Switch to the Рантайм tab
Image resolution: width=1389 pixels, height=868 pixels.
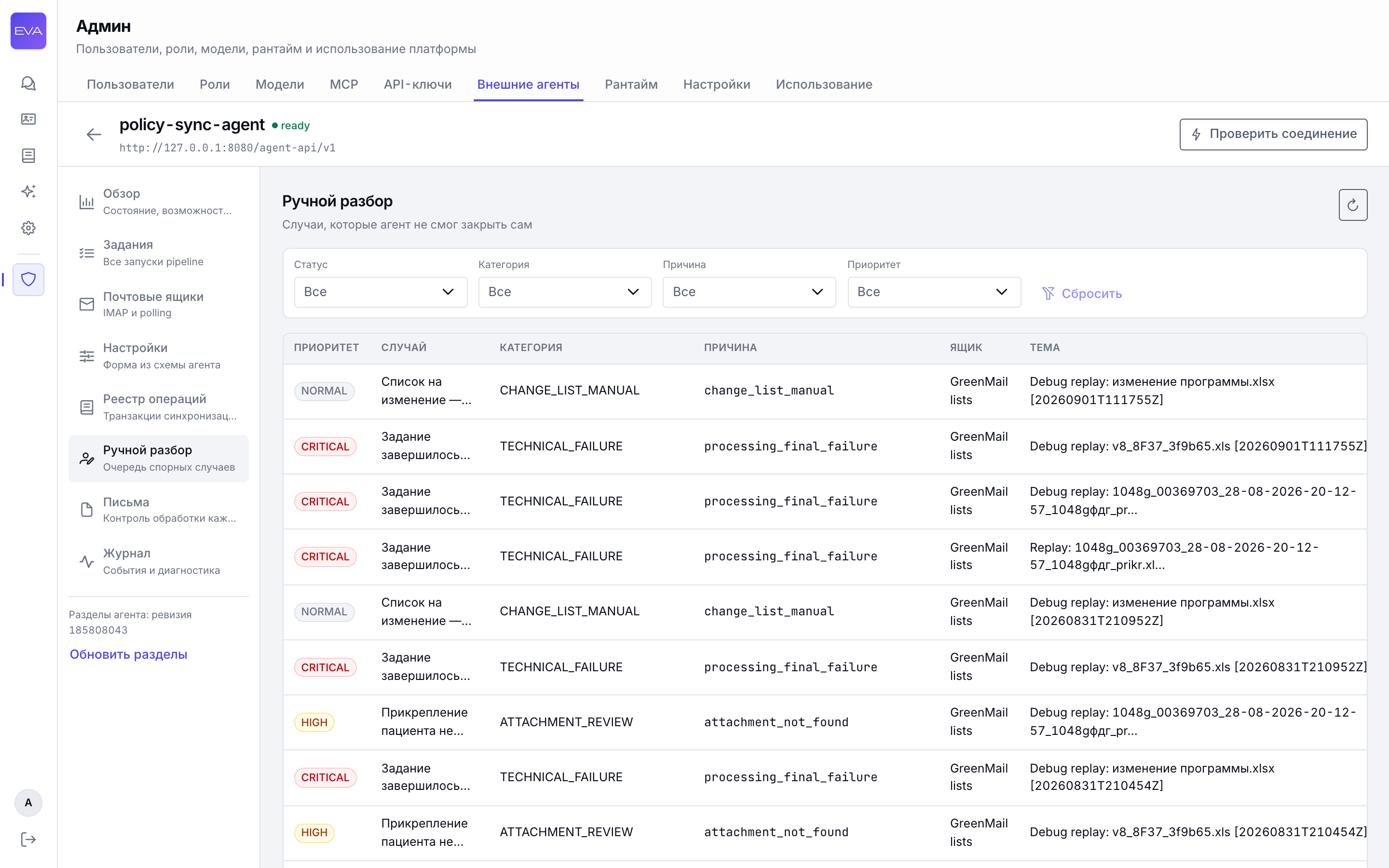pyautogui.click(x=631, y=84)
